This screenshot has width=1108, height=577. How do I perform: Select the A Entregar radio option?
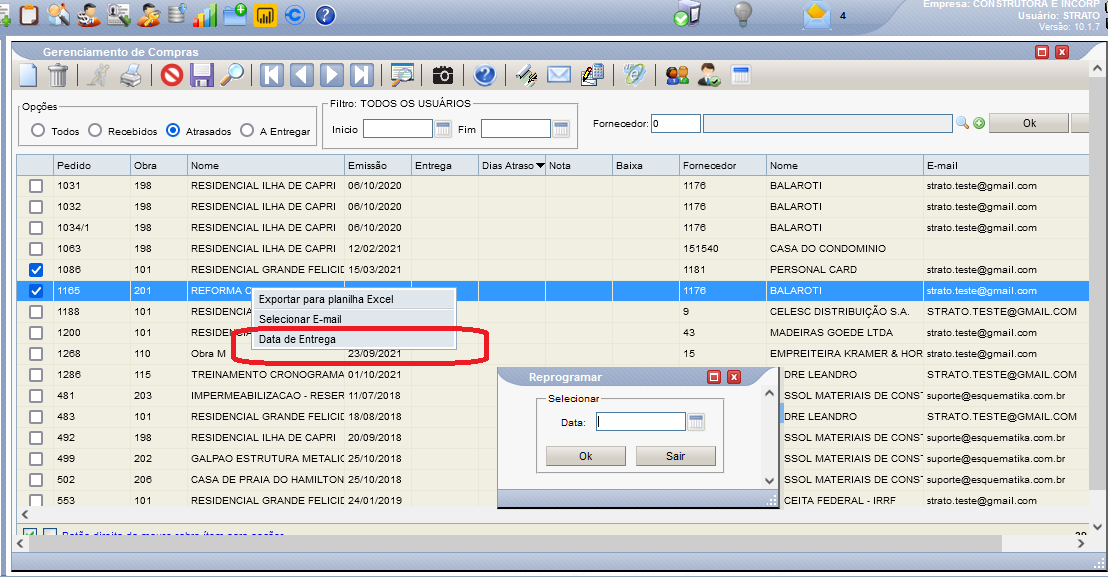[247, 131]
